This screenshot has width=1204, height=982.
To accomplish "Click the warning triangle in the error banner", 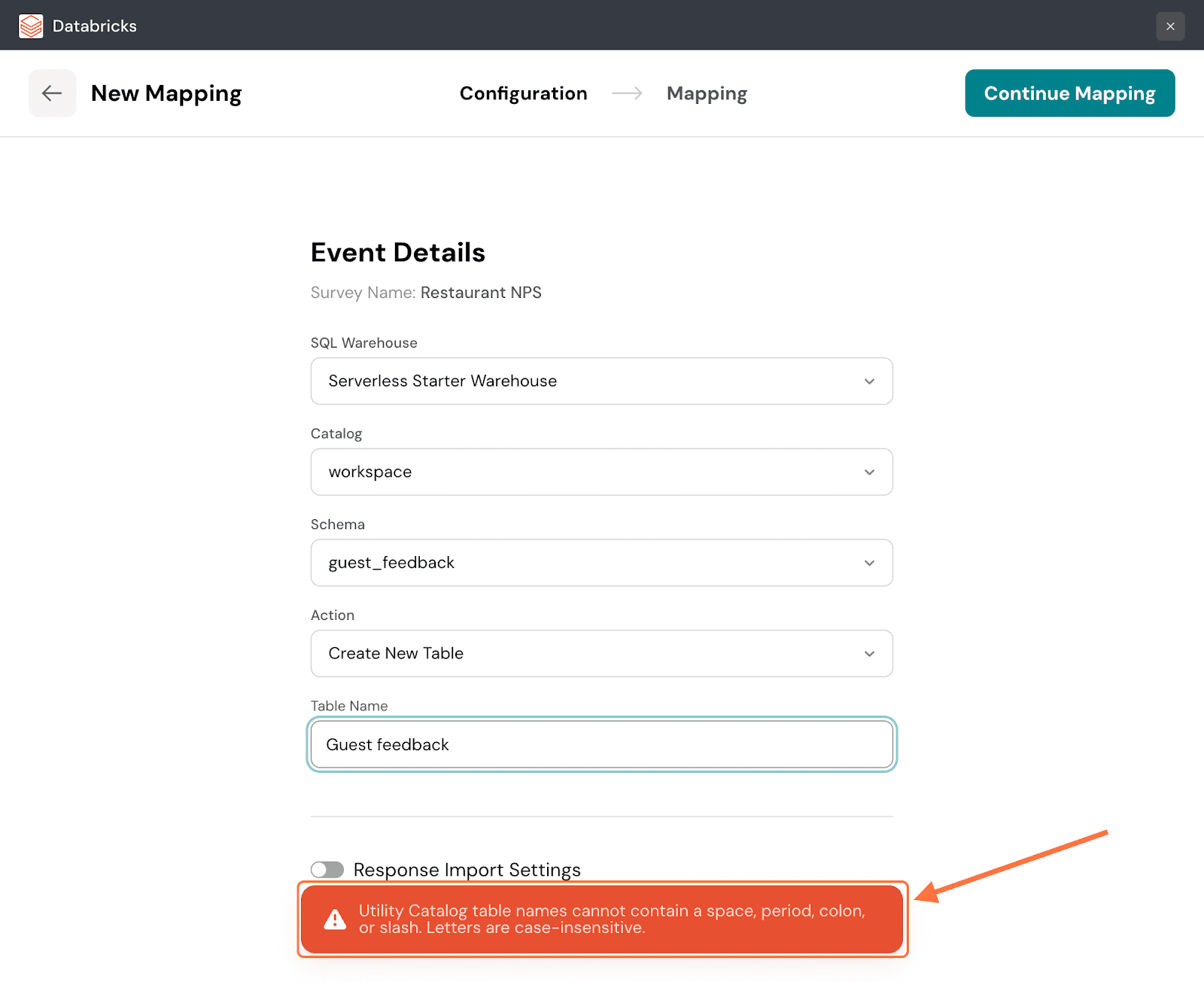I will coord(335,920).
